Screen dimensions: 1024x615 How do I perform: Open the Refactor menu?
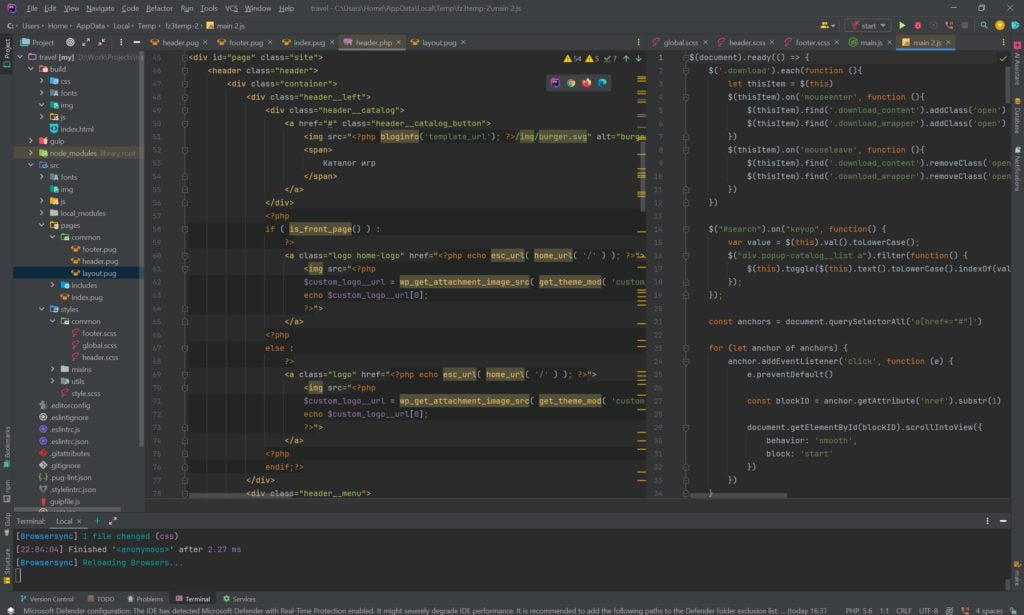coord(159,8)
